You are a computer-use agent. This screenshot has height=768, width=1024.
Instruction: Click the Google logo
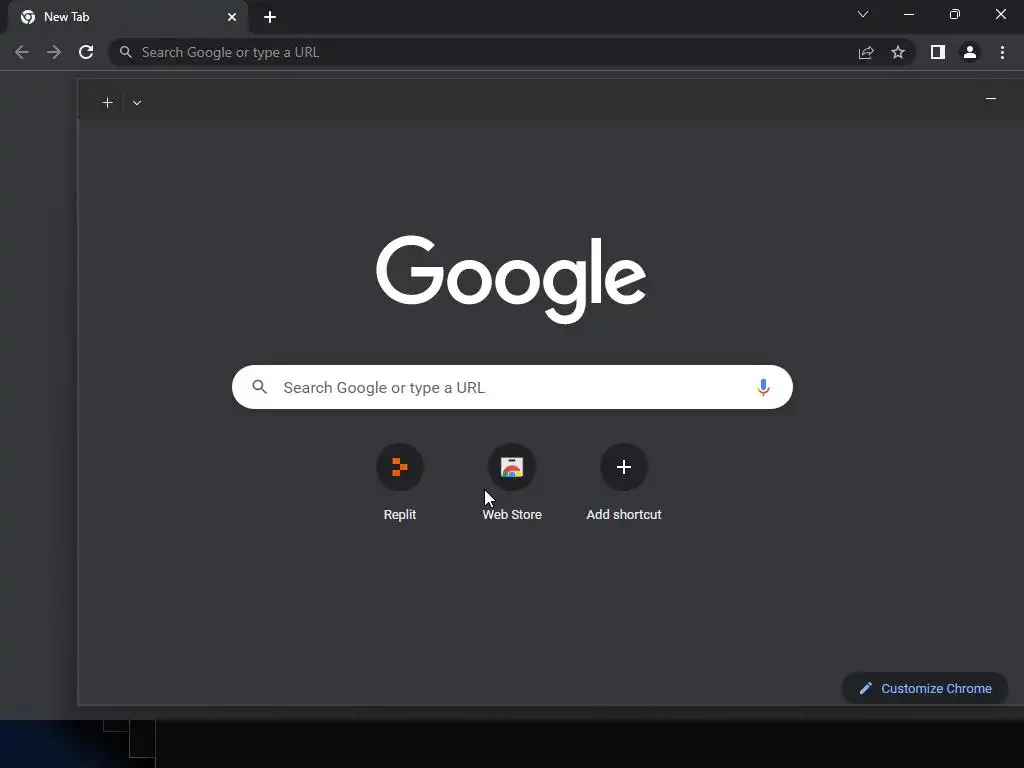[511, 279]
